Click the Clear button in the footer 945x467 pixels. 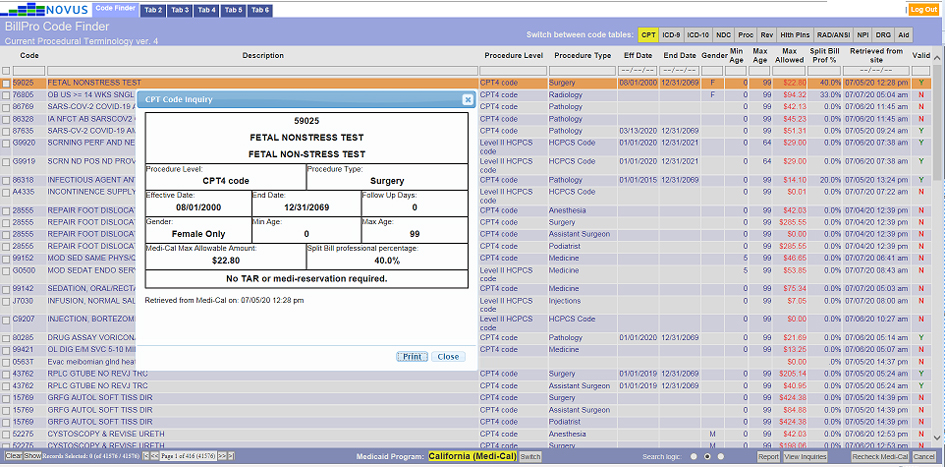(x=14, y=456)
